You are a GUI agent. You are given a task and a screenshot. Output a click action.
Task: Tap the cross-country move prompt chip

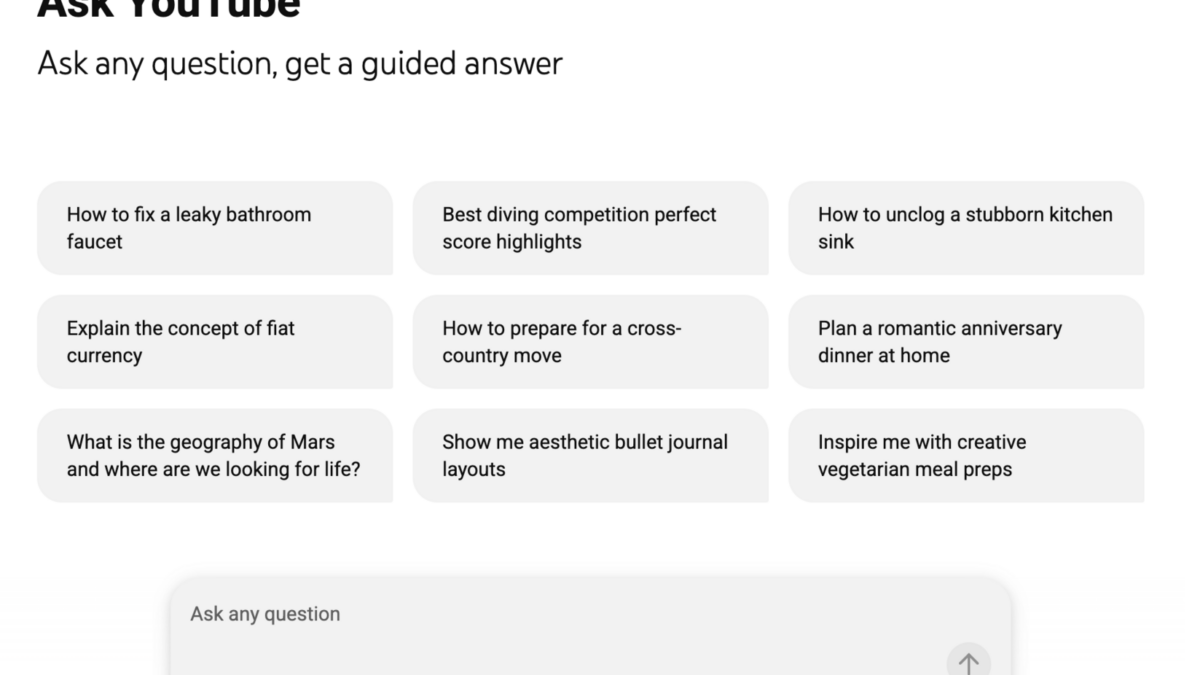pos(590,342)
